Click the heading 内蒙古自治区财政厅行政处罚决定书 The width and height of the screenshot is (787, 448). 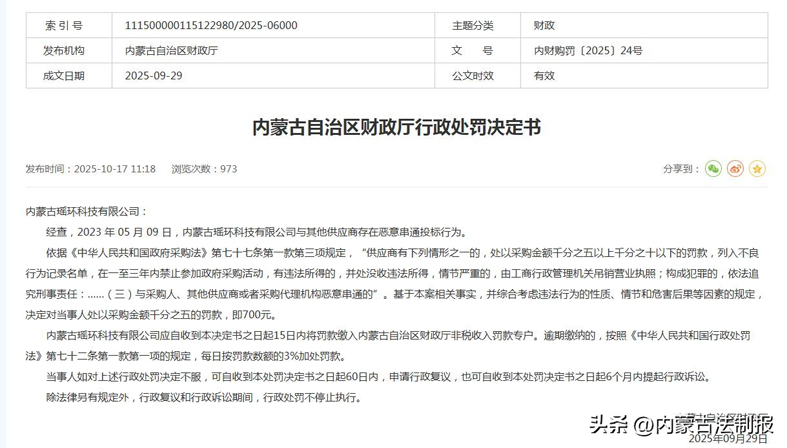397,127
